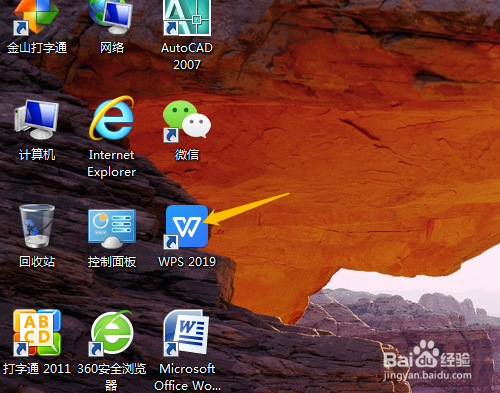Click the '打字通 2011' label text
The width and height of the screenshot is (500, 393).
pos(37,369)
